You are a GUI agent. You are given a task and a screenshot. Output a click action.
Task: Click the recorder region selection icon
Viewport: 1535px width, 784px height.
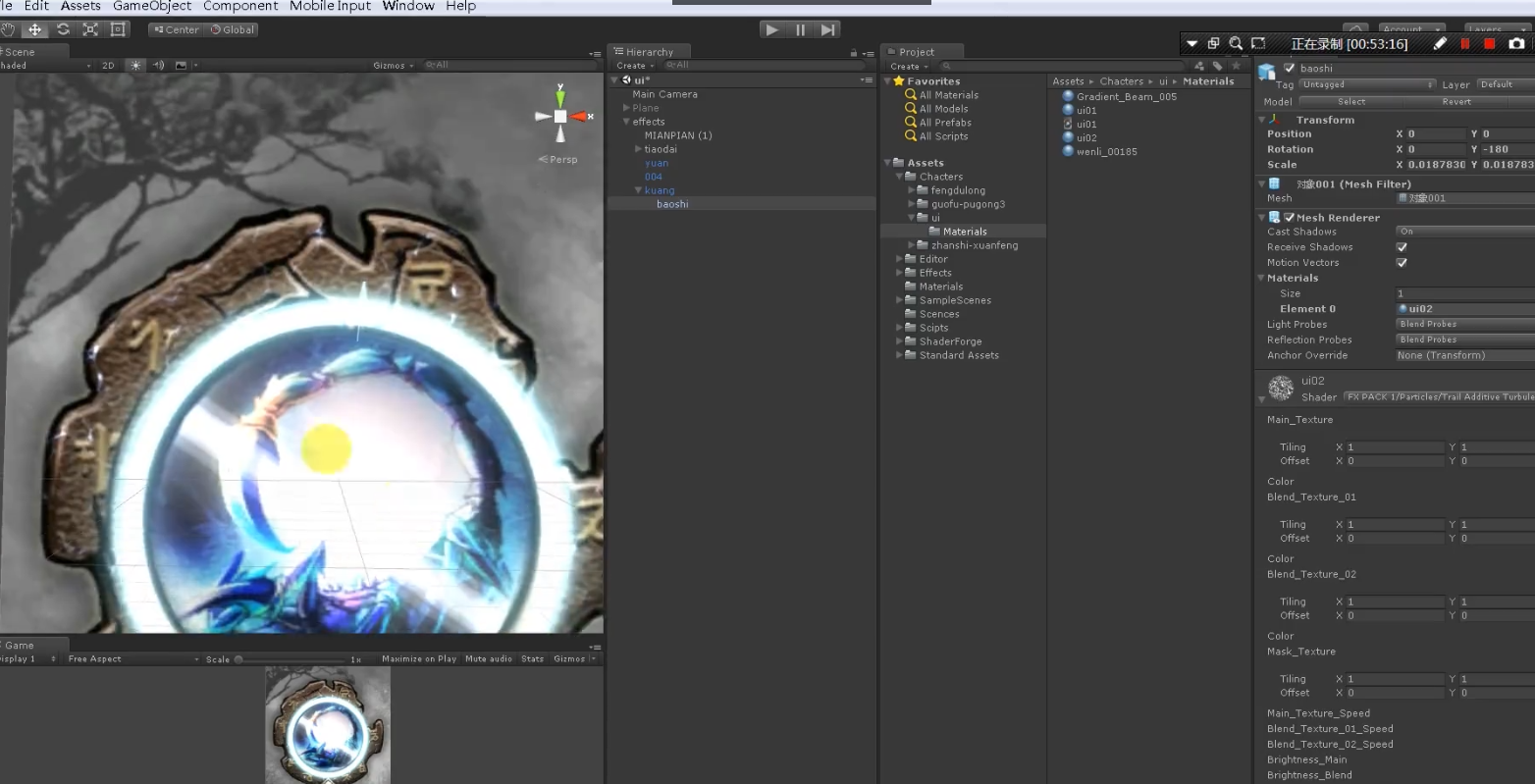[1258, 43]
